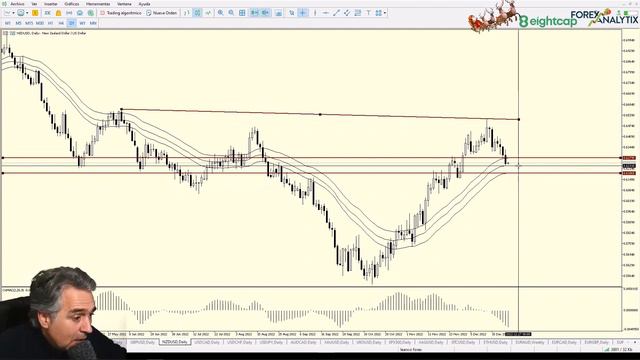Screen dimensions: 640x360
Task: Select the M15 timeframe
Action: coord(29,23)
